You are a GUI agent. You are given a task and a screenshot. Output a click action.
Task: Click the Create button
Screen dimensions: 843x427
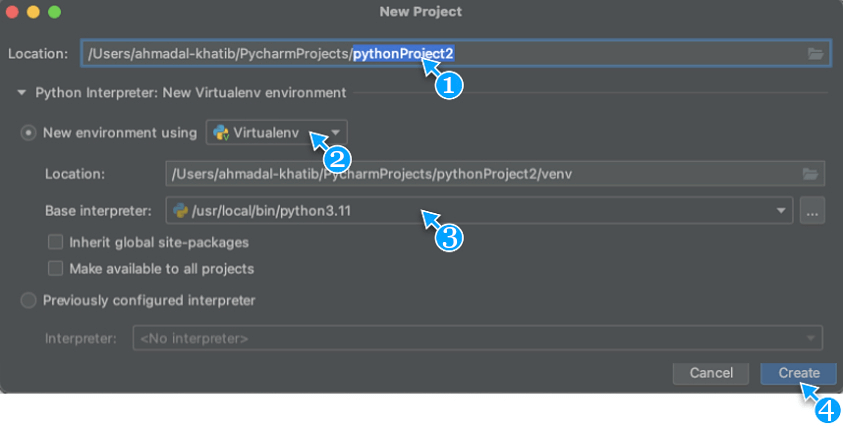pos(798,373)
